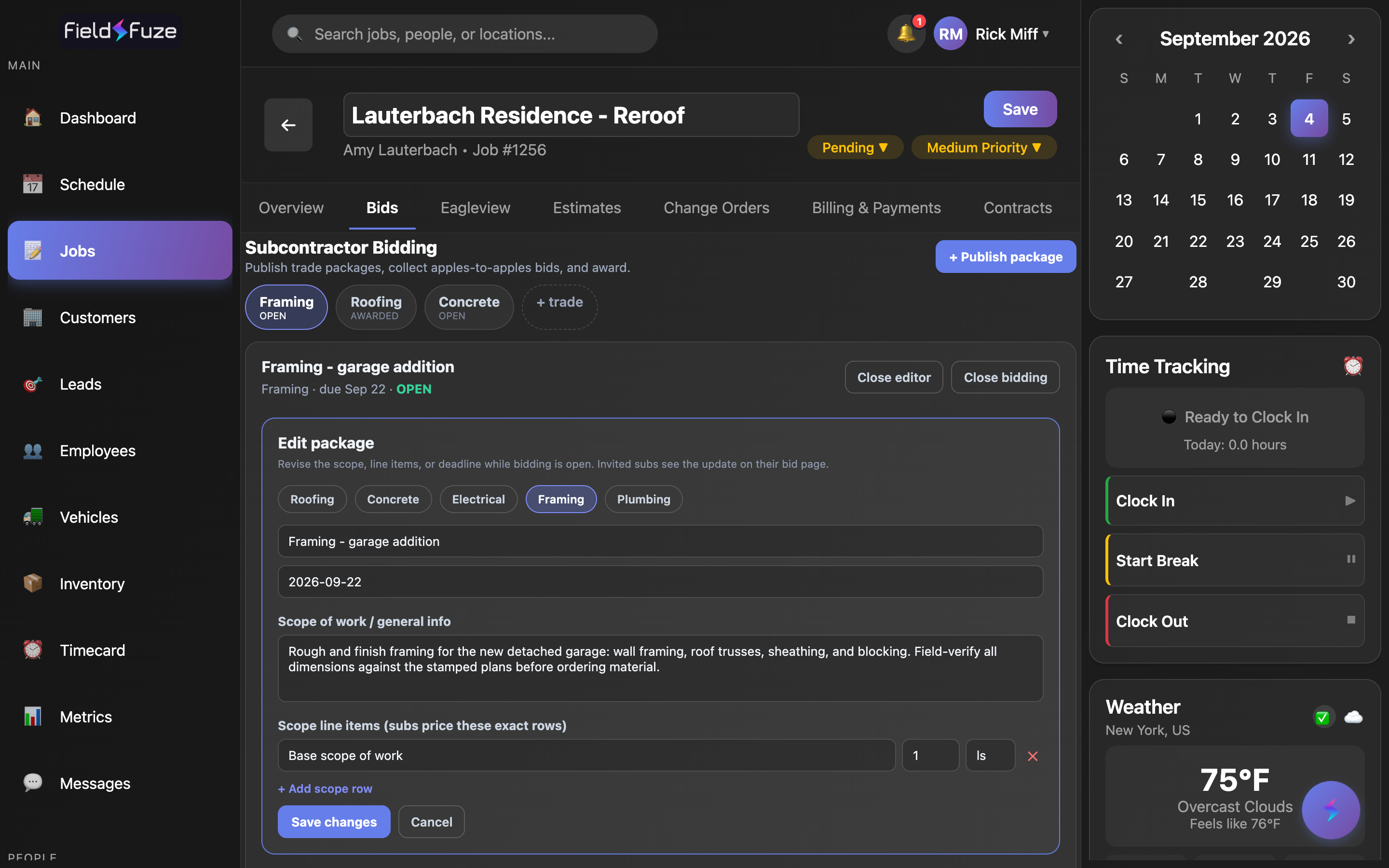Click the notification bell icon
Screen dimensions: 1389x868
(x=906, y=34)
